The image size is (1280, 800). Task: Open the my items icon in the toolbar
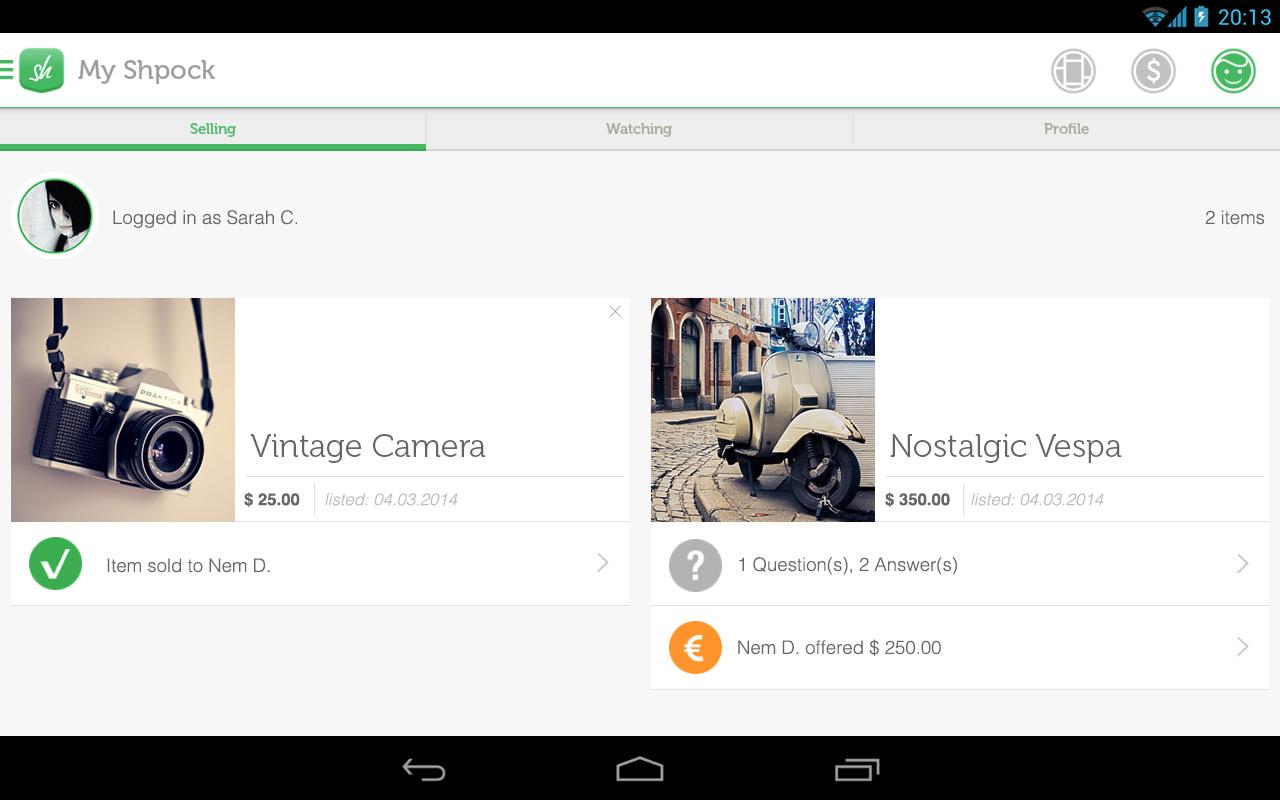pyautogui.click(x=1072, y=71)
